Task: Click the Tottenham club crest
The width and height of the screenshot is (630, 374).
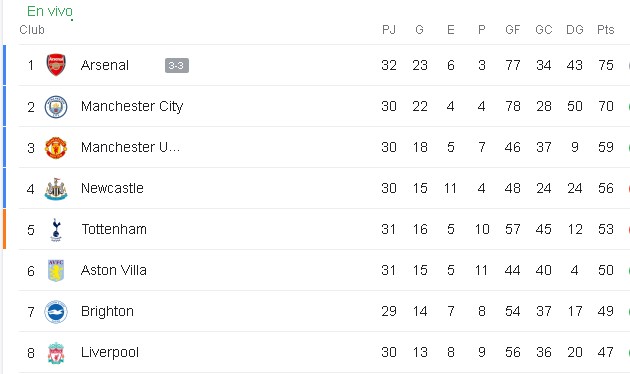Action: 56,230
